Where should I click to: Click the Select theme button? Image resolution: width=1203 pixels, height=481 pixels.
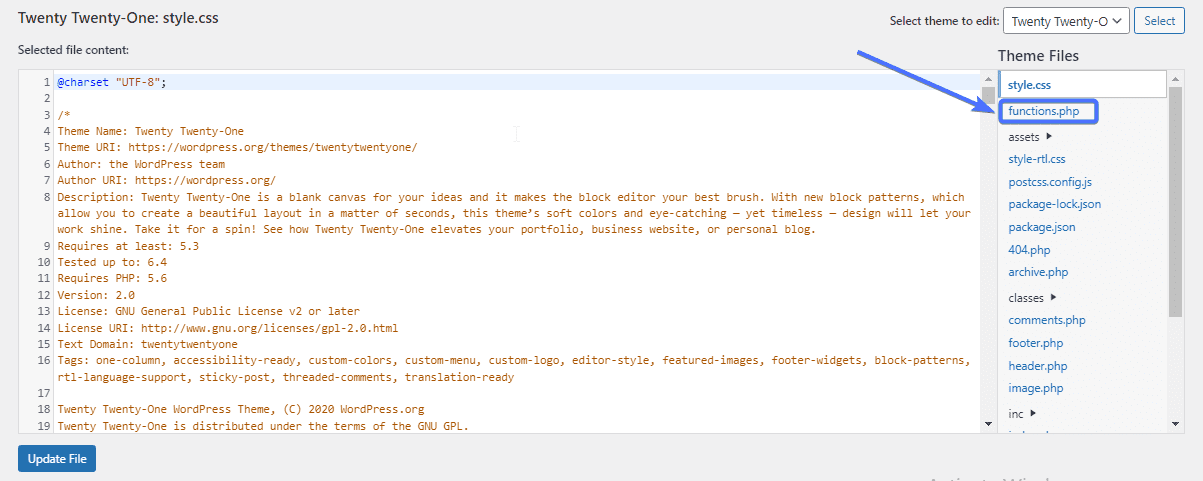point(1160,20)
